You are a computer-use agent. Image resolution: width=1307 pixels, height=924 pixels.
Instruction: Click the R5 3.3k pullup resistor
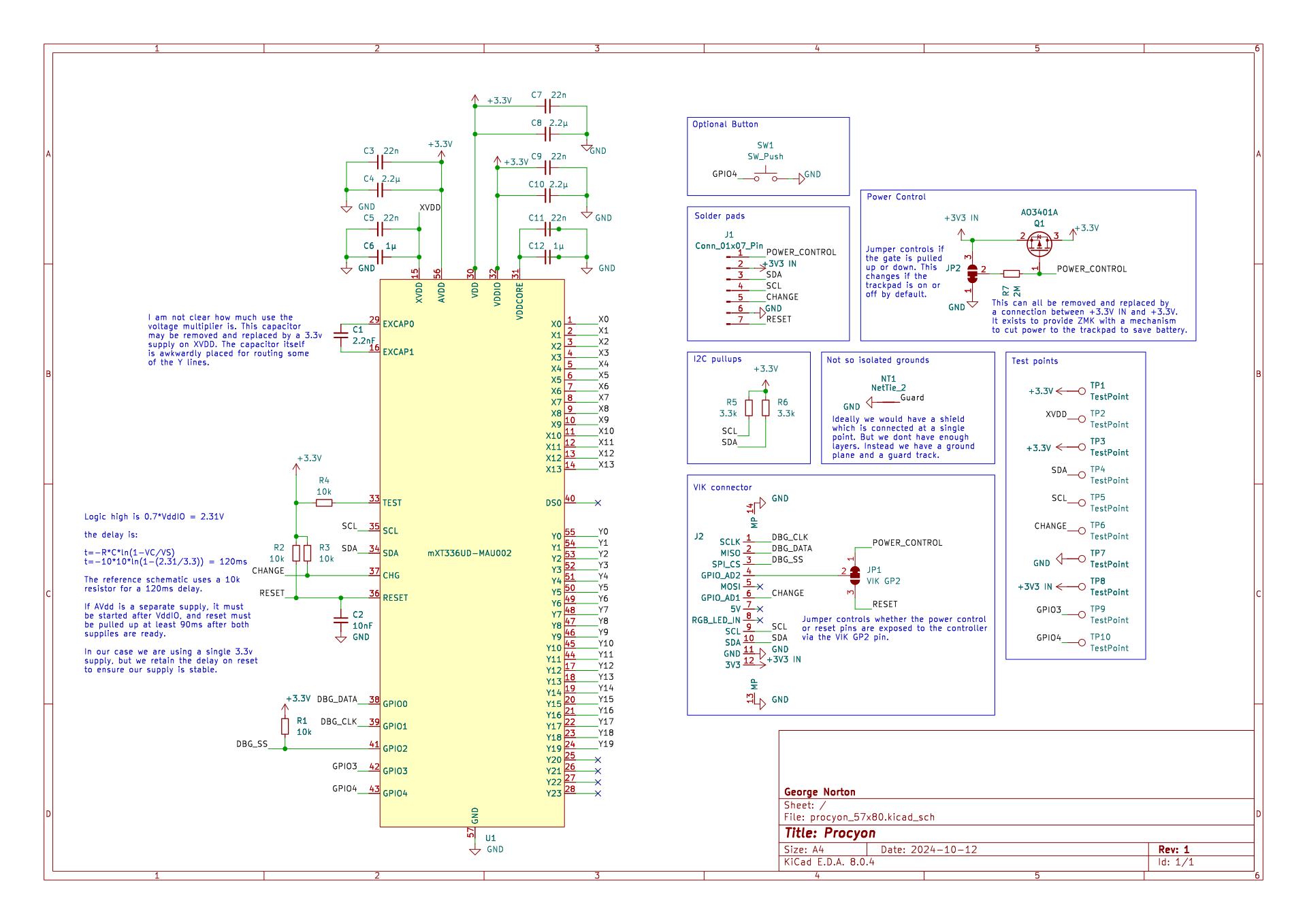[x=749, y=408]
